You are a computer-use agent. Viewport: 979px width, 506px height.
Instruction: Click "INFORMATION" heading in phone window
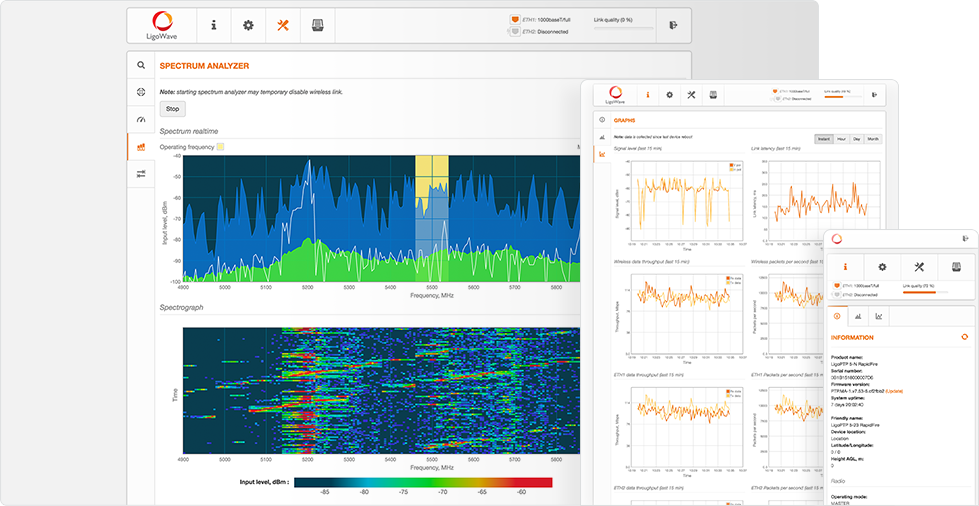852,337
